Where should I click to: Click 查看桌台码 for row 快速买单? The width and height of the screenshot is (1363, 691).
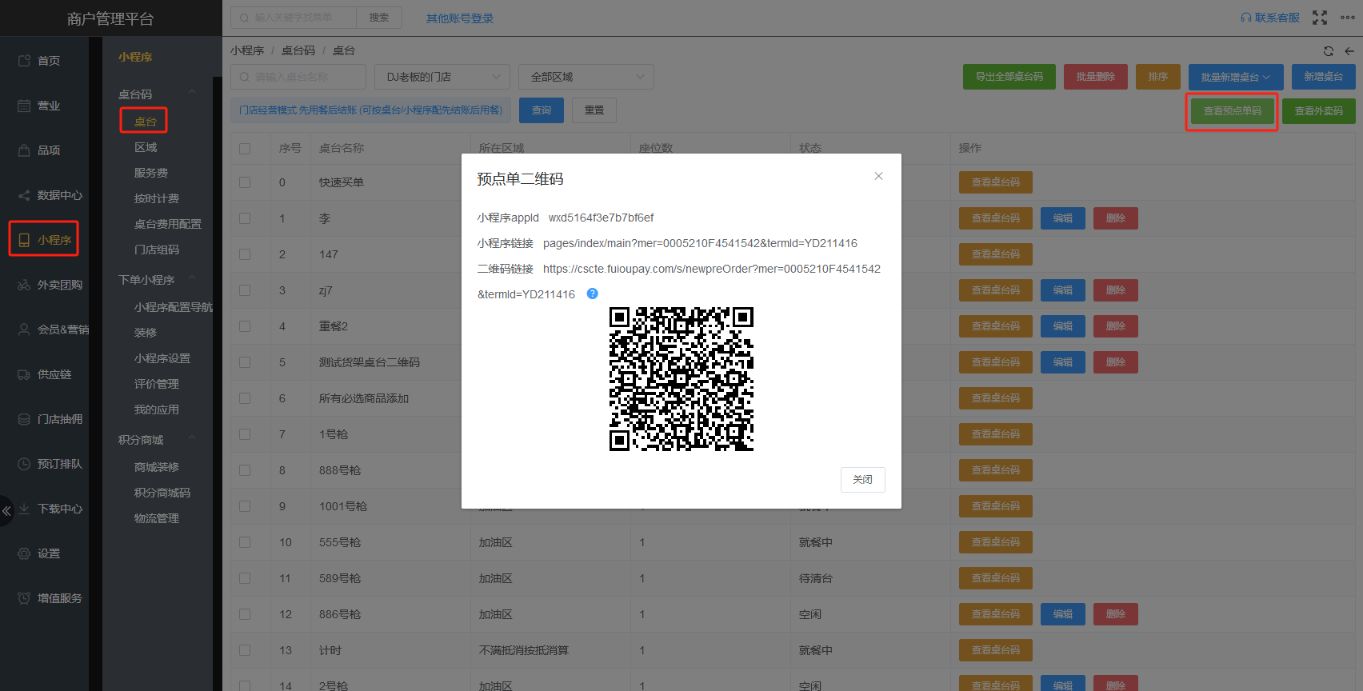point(996,182)
